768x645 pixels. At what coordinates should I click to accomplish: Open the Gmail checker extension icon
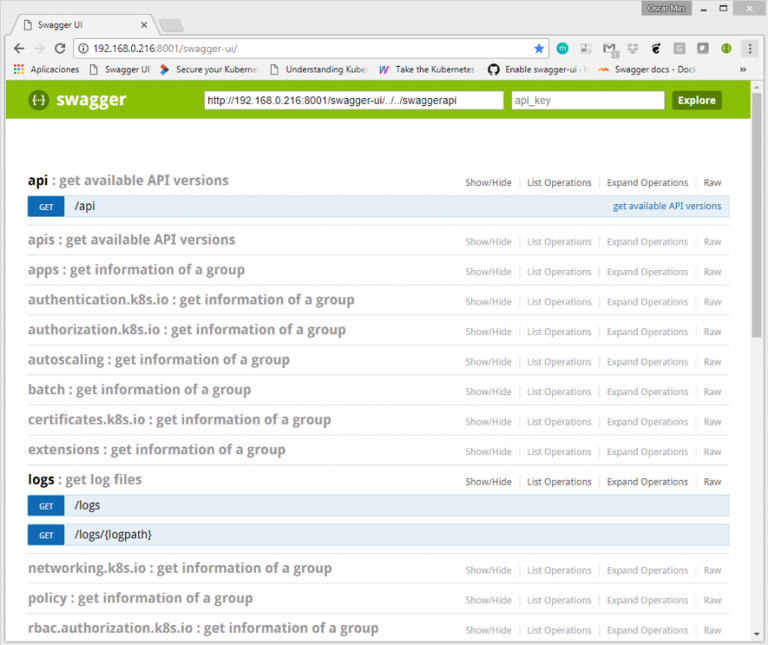609,48
